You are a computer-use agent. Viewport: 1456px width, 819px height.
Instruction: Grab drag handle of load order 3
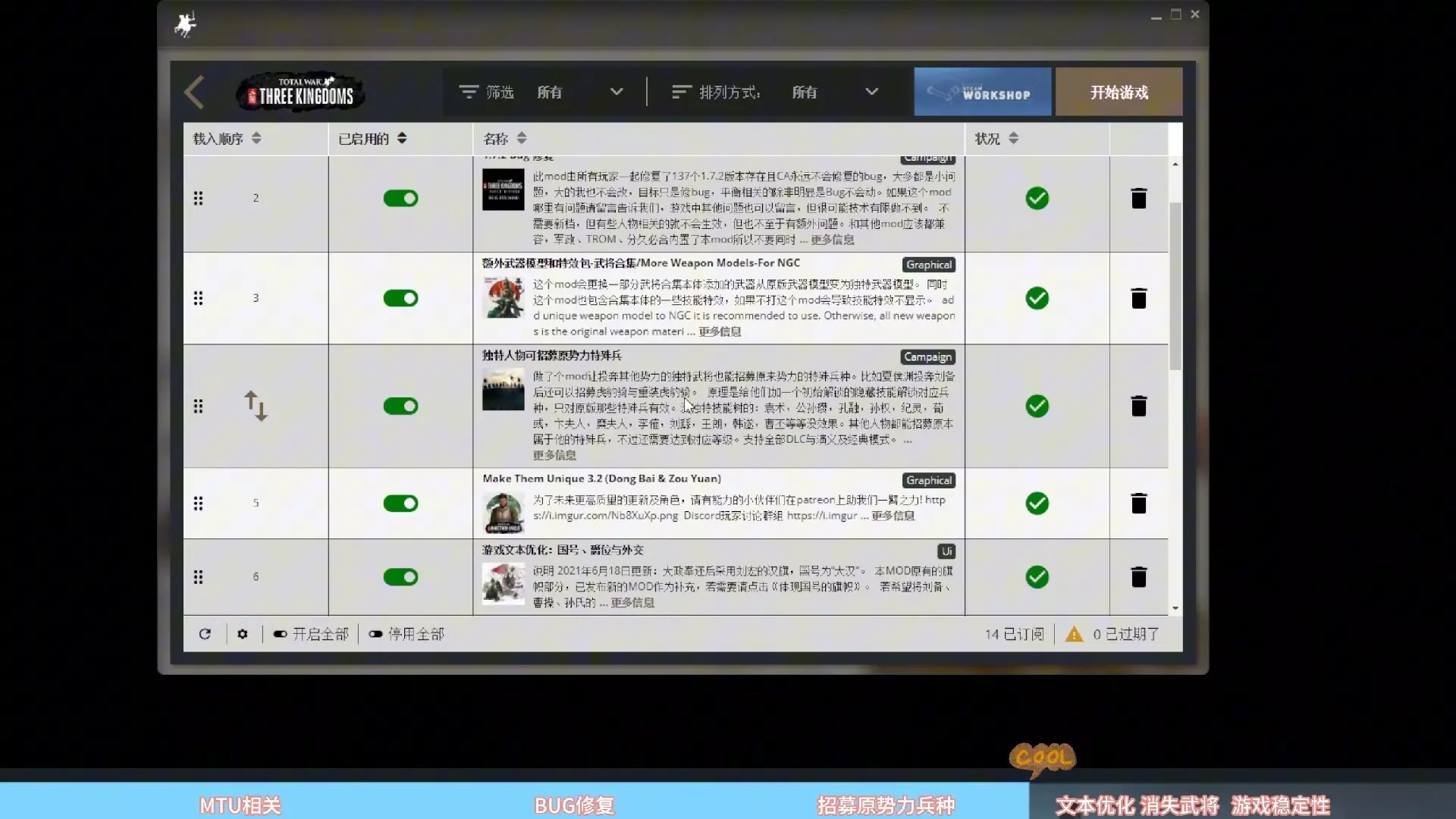198,298
